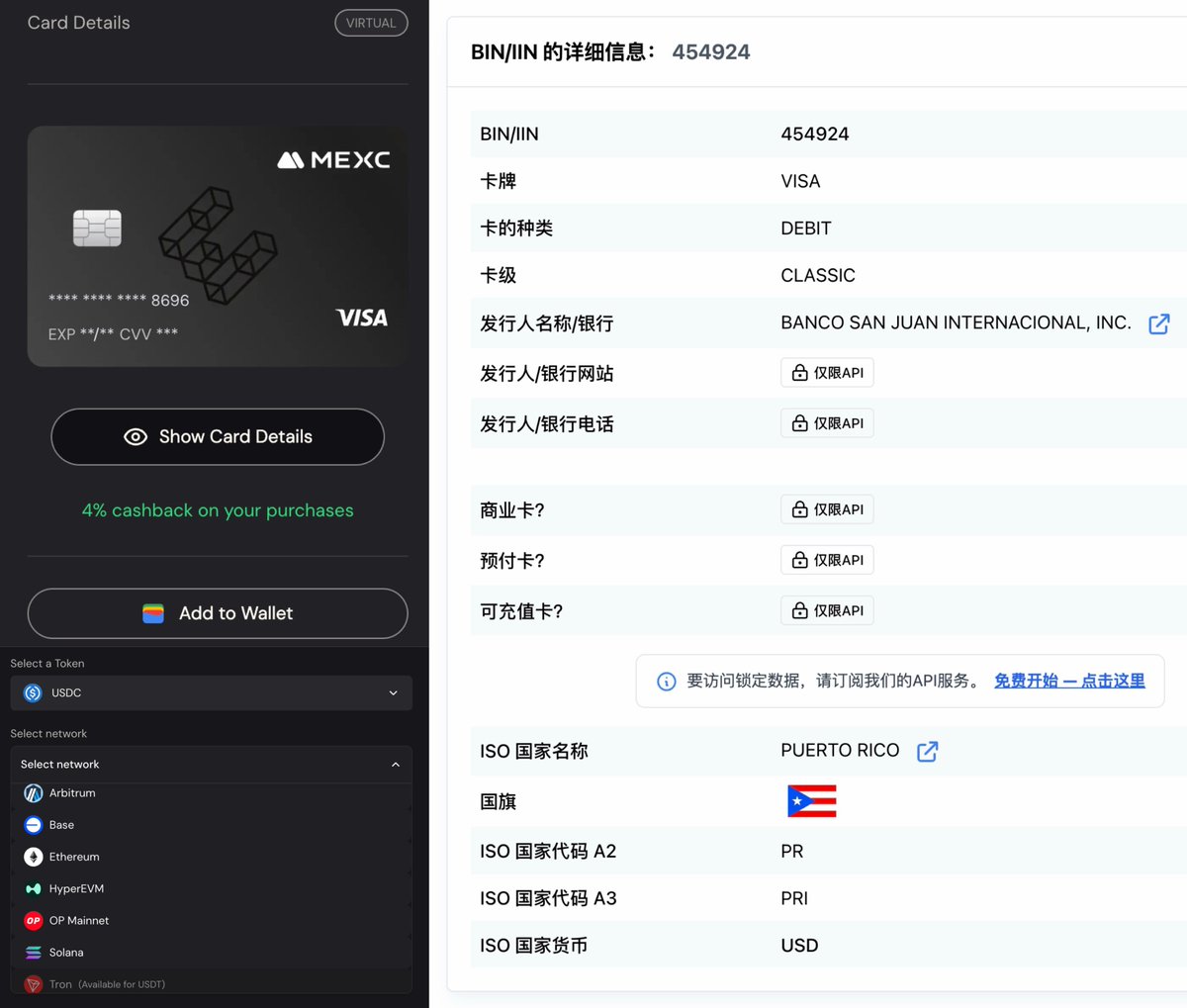Click API-only lock button for issuer phone
Image resolution: width=1187 pixels, height=1008 pixels.
point(827,423)
